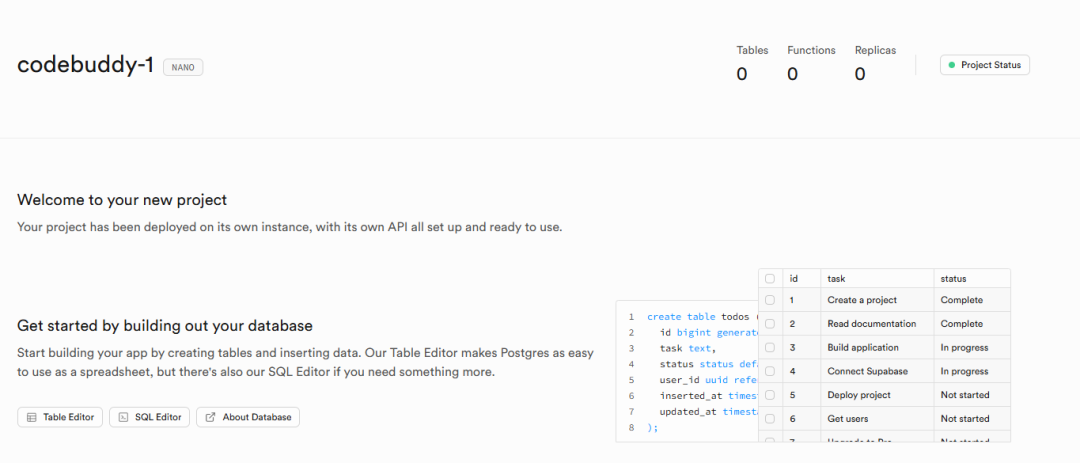Viewport: 1080px width, 463px height.
Task: Click the status column header
Action: click(x=954, y=278)
